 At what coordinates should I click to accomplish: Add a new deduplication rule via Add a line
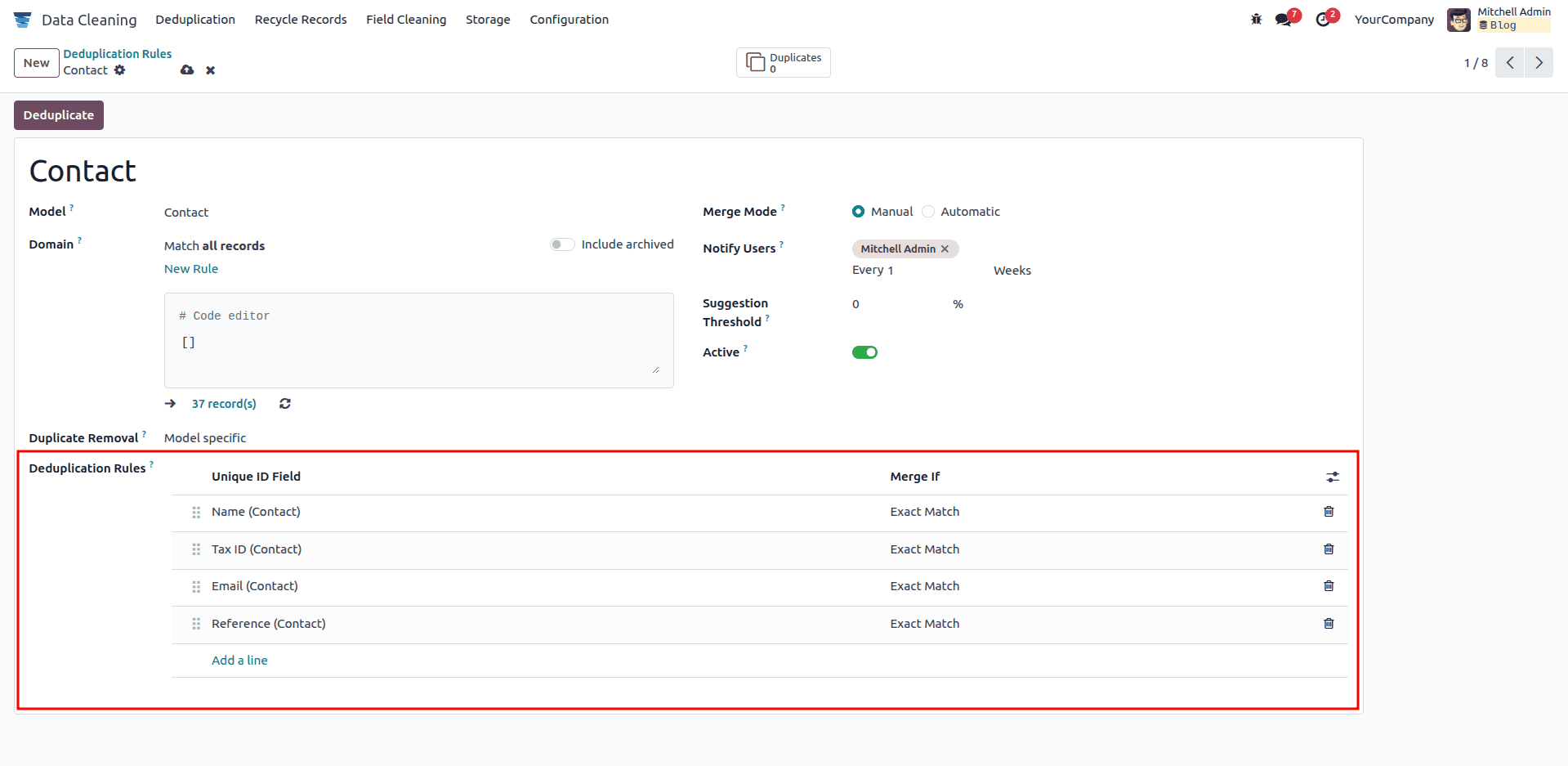(x=239, y=660)
